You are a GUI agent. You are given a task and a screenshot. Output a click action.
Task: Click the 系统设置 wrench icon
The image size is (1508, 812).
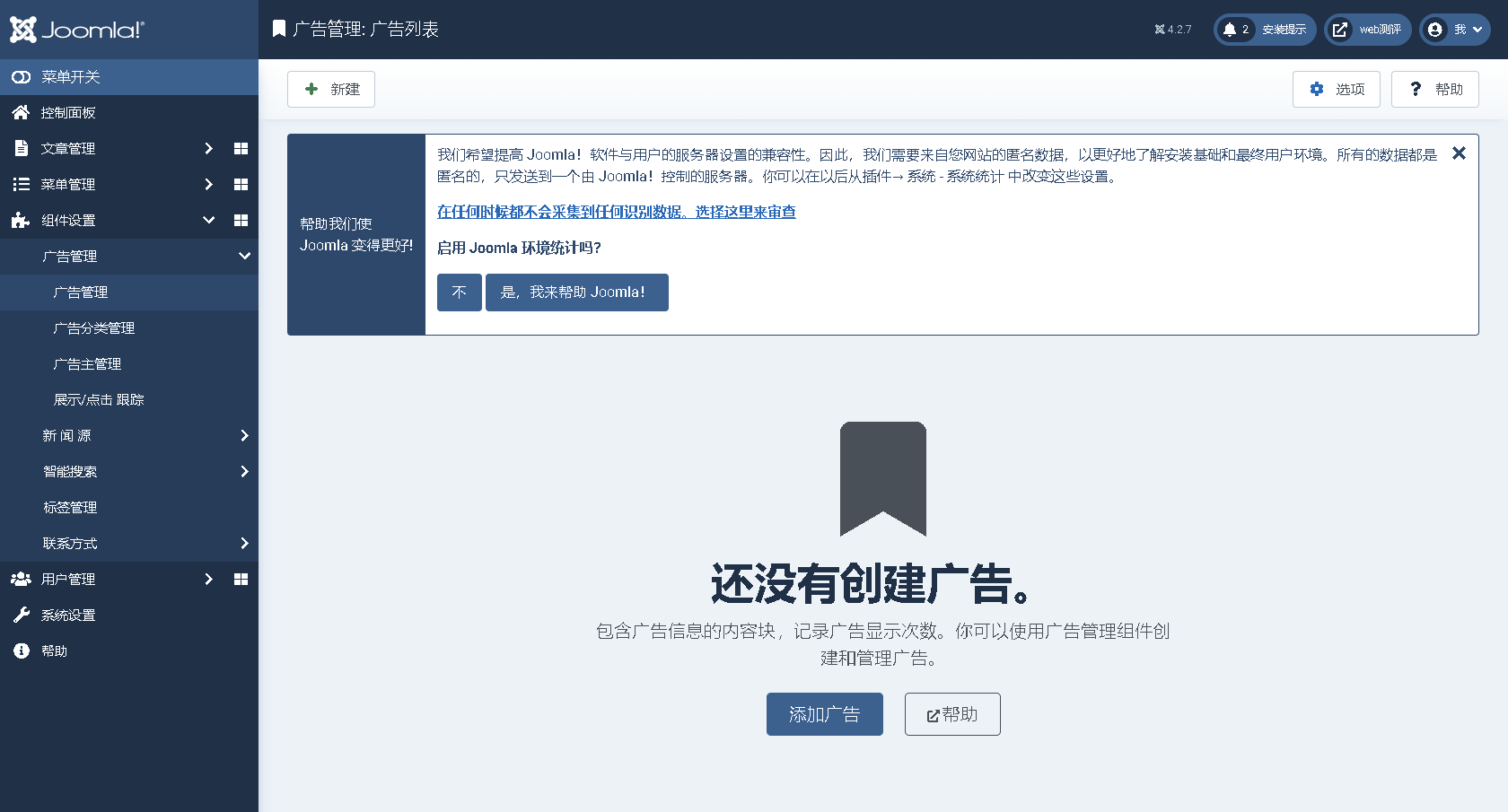[21, 616]
